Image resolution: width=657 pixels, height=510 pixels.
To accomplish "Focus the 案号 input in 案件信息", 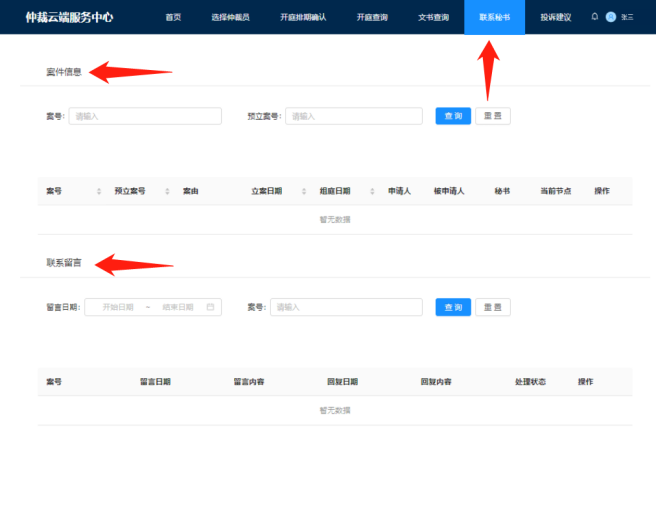I will (x=145, y=116).
